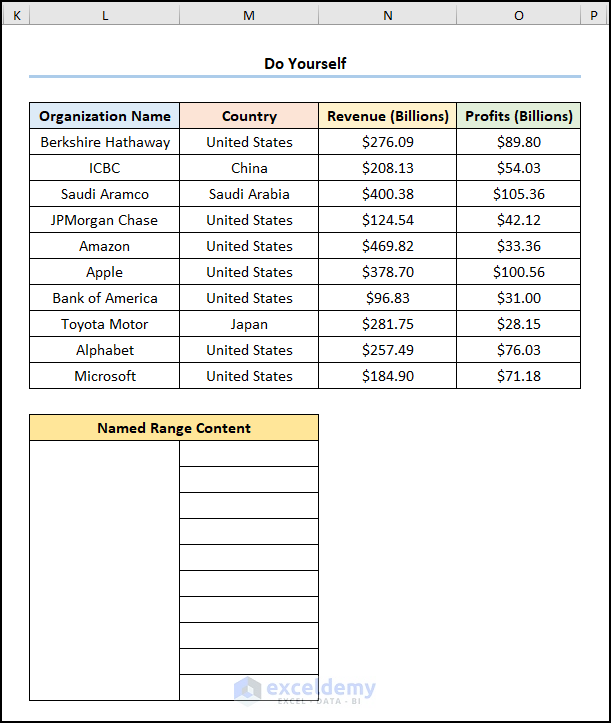The width and height of the screenshot is (611, 723).
Task: Select the first empty Named Range output cell
Action: pos(249,454)
